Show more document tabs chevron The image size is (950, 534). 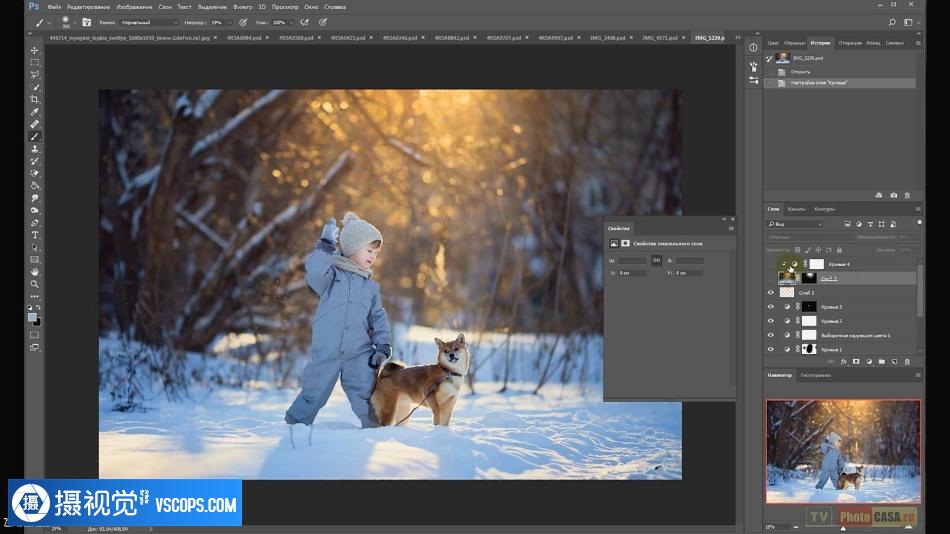click(x=738, y=38)
